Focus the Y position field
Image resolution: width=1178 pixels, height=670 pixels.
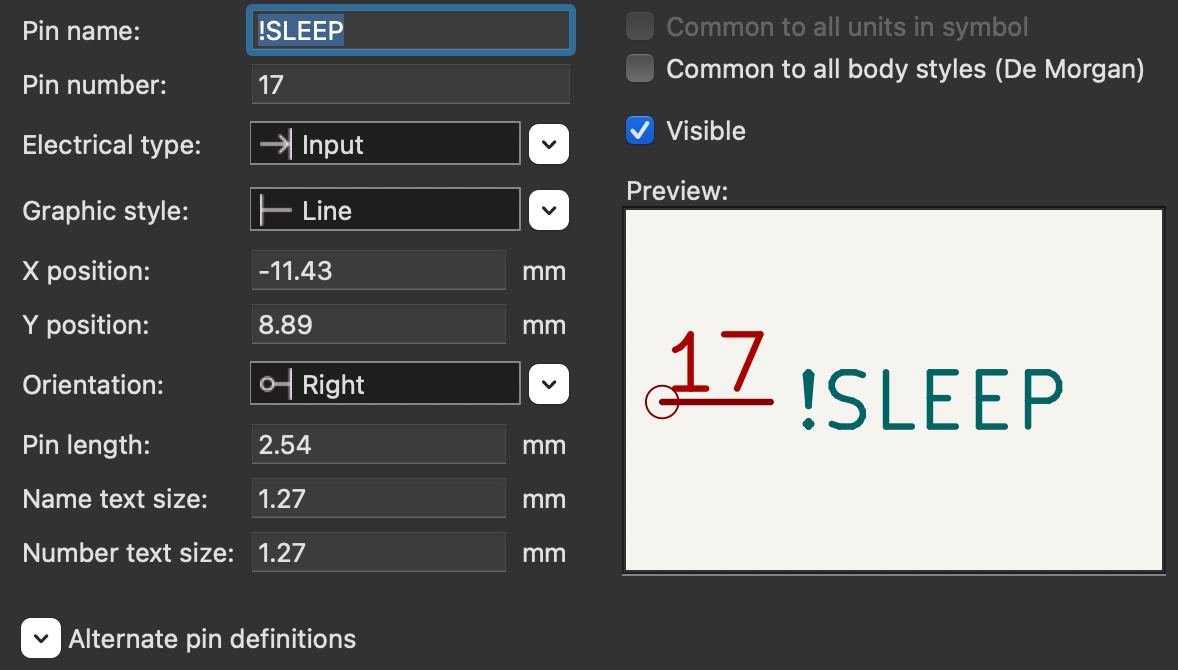point(379,325)
